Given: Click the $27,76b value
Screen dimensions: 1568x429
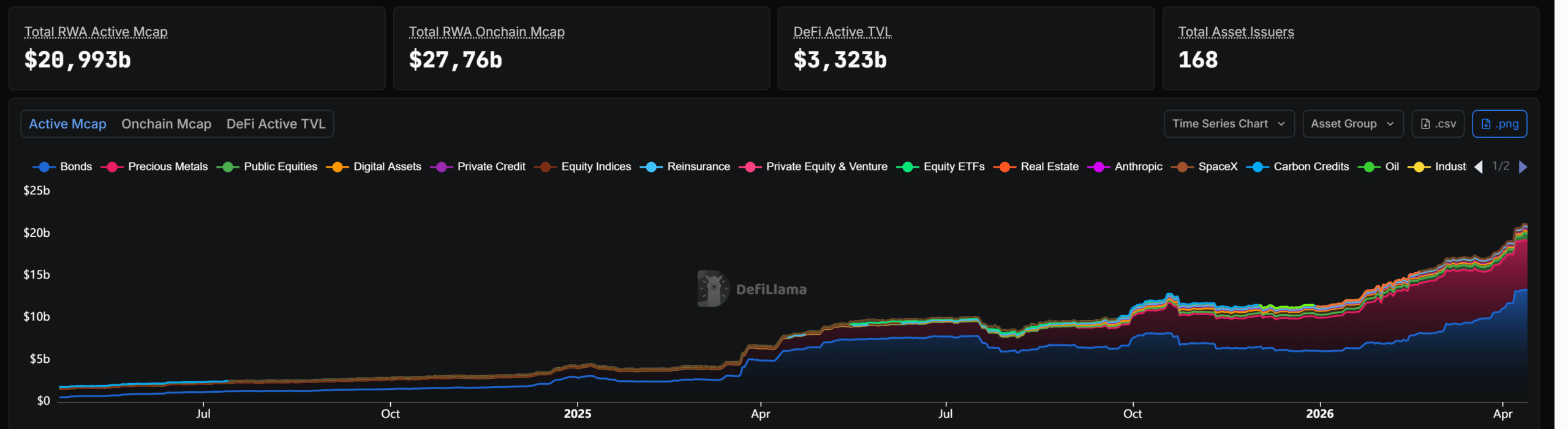Looking at the screenshot, I should 456,60.
